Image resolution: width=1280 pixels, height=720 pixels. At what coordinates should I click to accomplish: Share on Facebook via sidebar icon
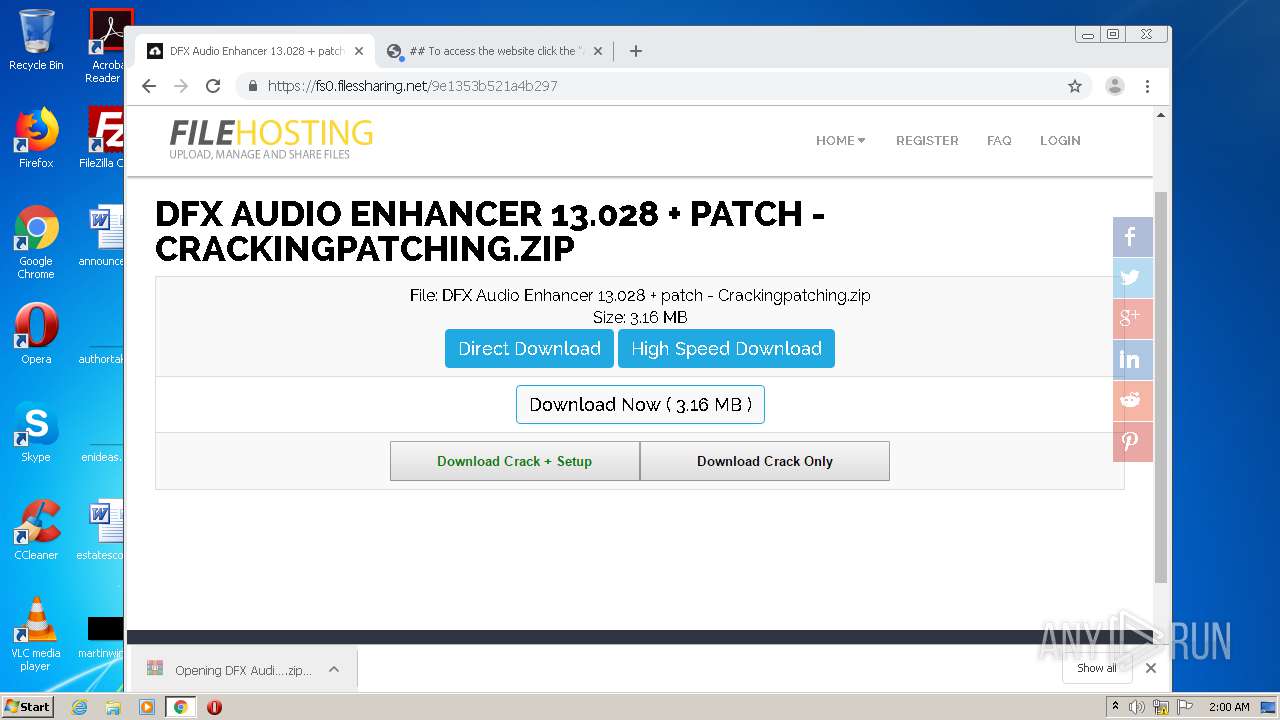(x=1133, y=237)
